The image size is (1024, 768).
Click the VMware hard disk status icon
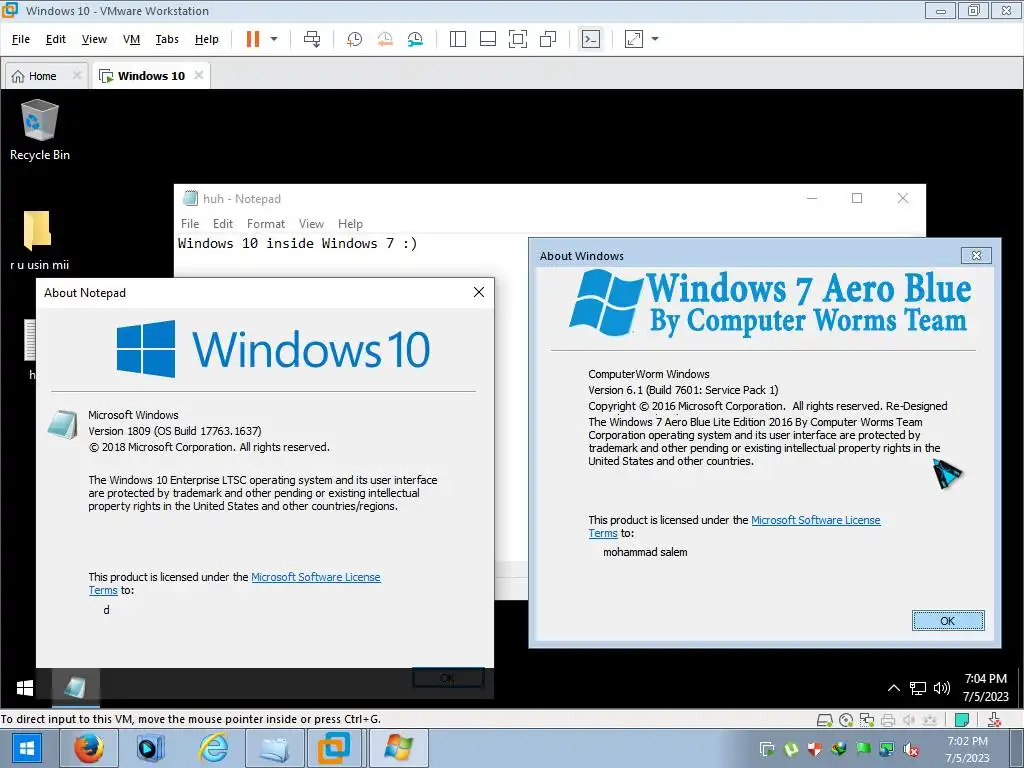825,720
